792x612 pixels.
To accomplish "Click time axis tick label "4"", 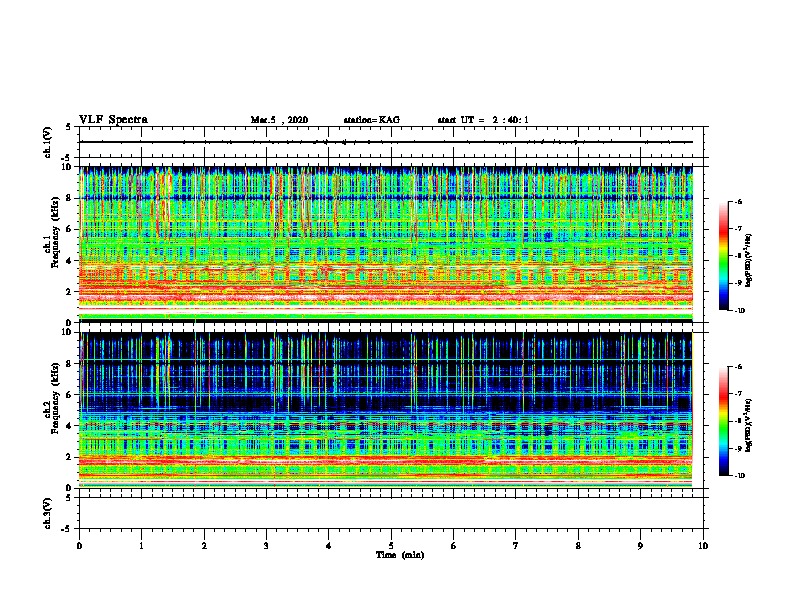I will point(329,546).
